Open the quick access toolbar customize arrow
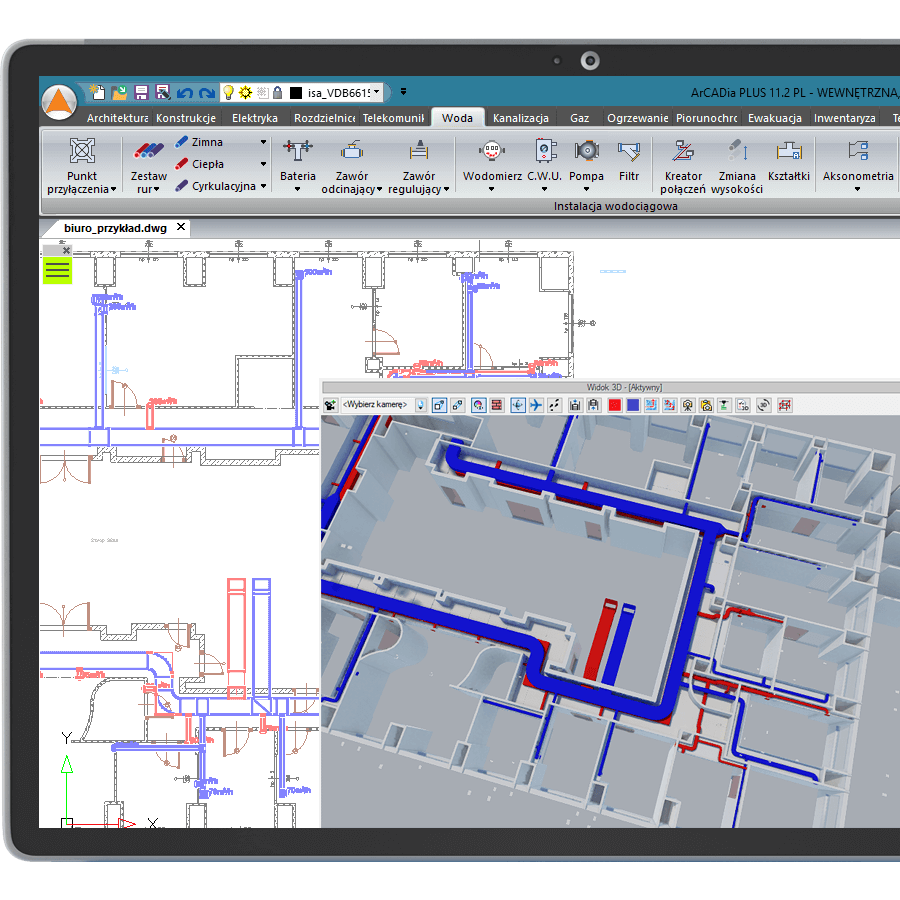This screenshot has height=900, width=900. [x=404, y=92]
